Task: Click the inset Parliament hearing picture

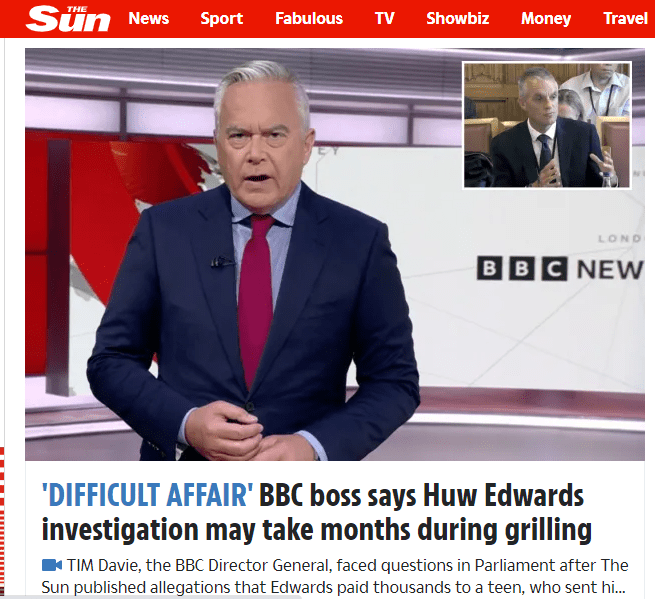Action: [547, 125]
